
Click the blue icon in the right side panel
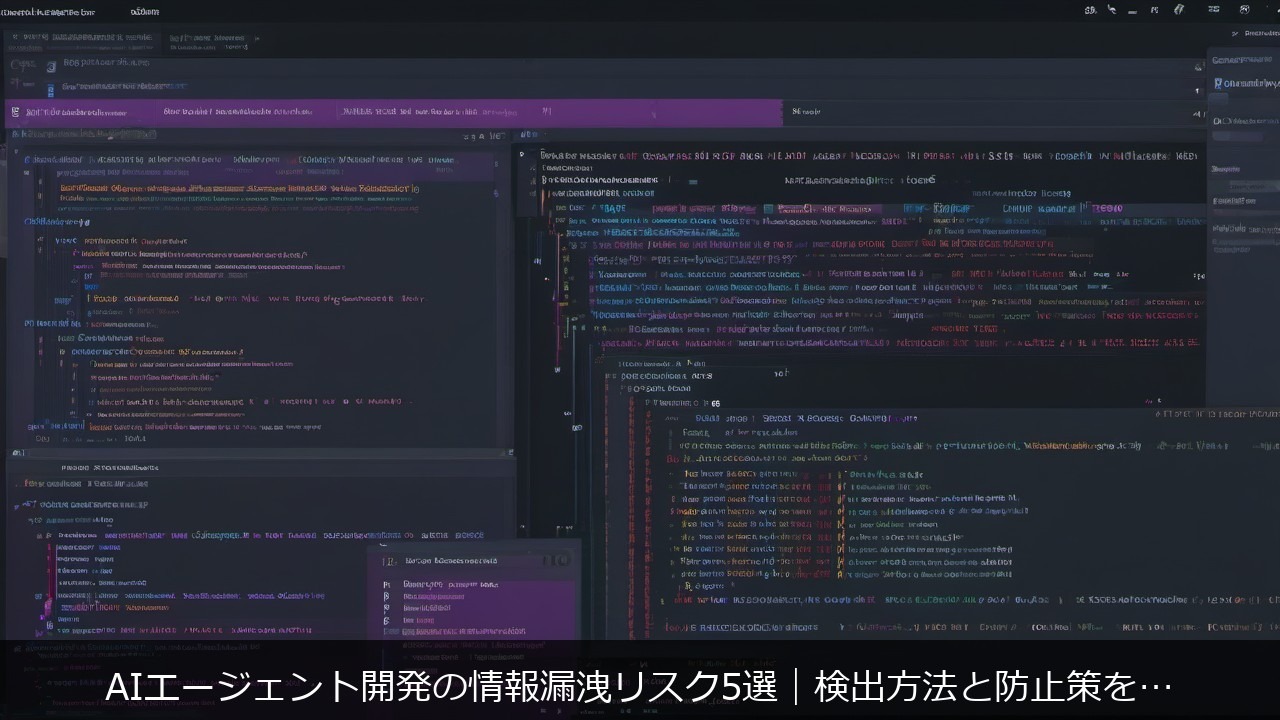[x=1218, y=84]
